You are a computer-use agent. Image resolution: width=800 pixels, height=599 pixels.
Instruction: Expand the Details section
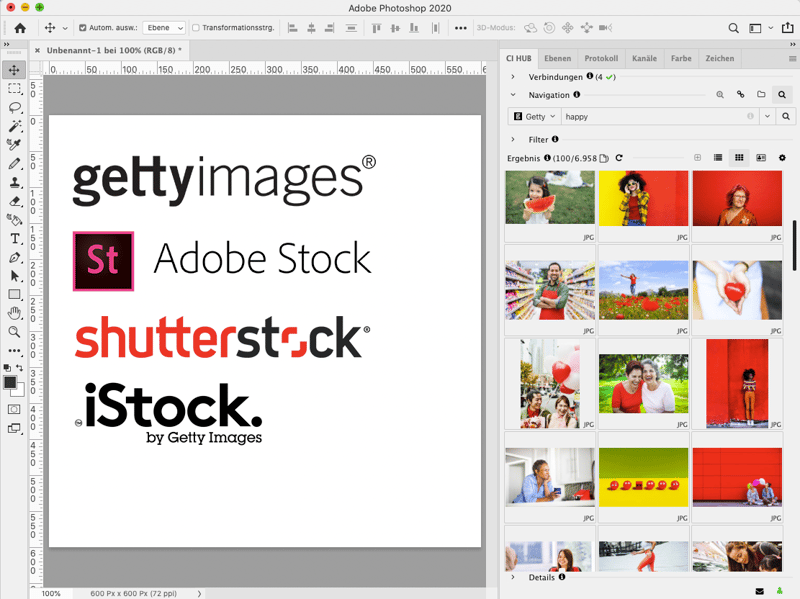[x=513, y=577]
